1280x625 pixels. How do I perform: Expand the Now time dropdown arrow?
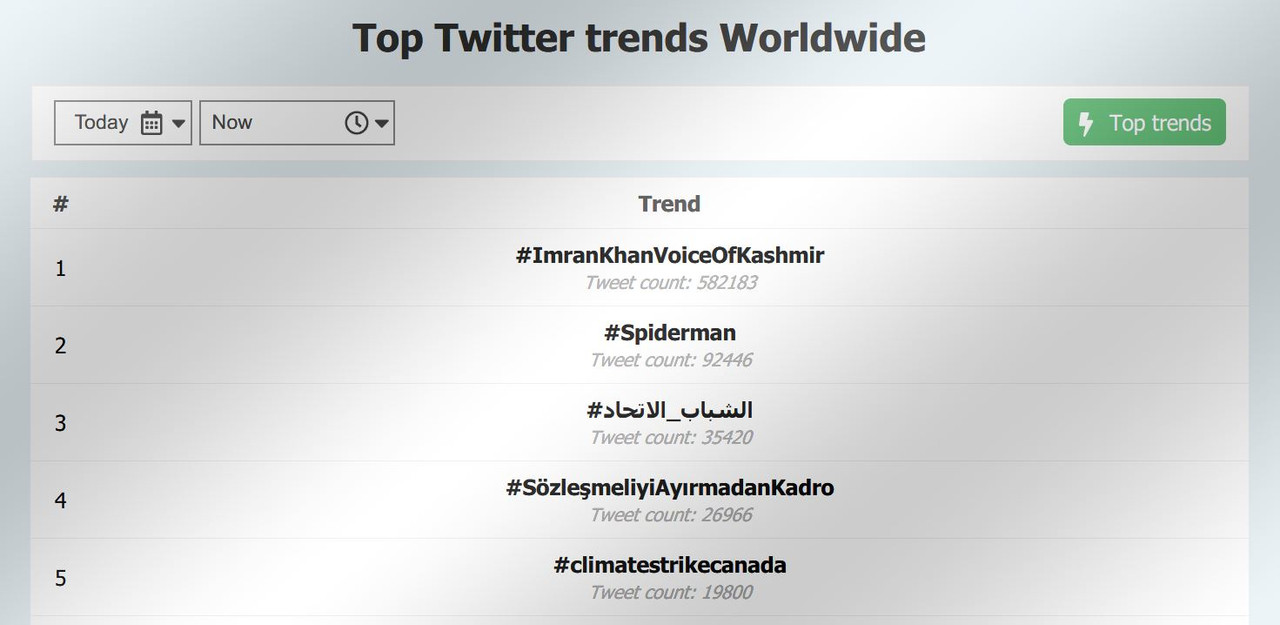point(381,124)
